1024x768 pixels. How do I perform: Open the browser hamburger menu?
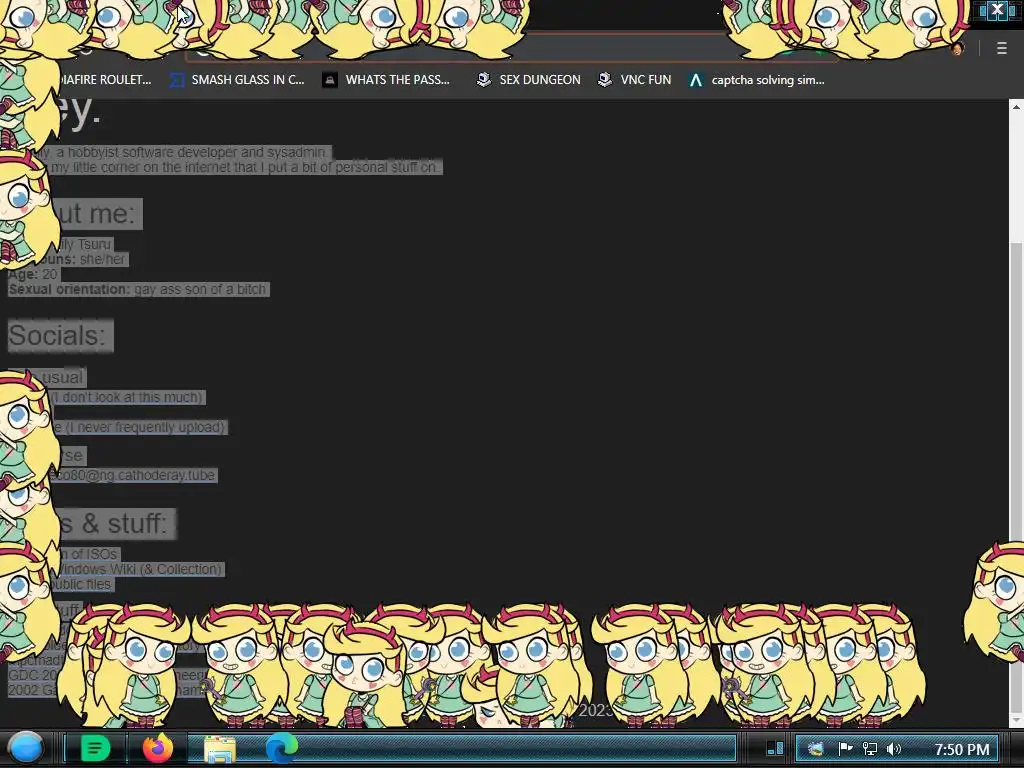pos(1001,48)
